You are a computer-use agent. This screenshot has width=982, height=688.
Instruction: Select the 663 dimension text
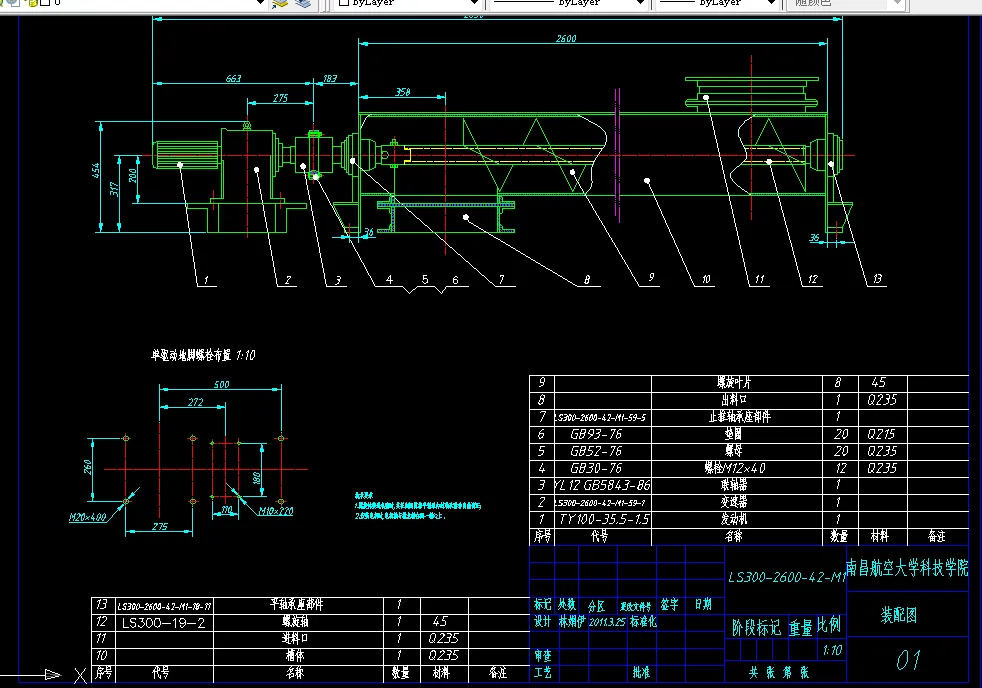(233, 78)
